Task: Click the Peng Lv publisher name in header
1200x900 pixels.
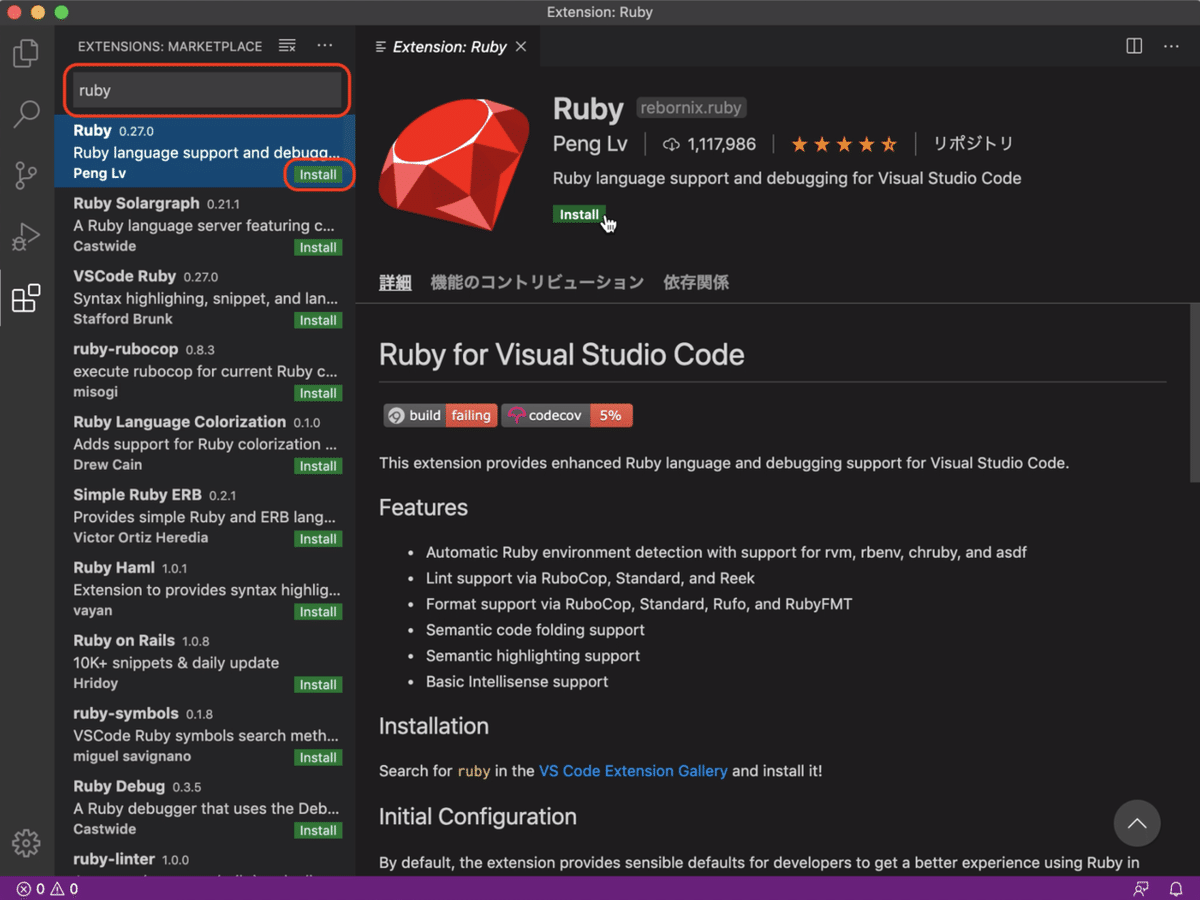Action: (590, 144)
